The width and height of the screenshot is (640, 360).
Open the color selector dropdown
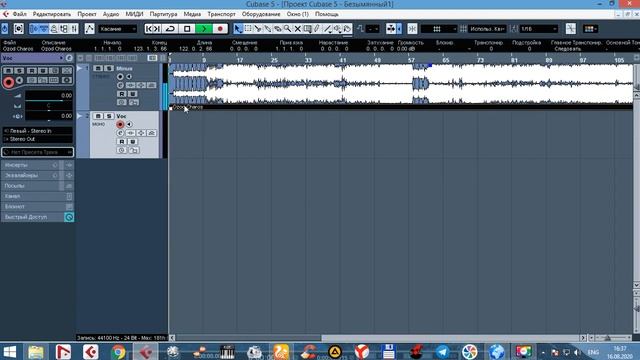[x=590, y=29]
